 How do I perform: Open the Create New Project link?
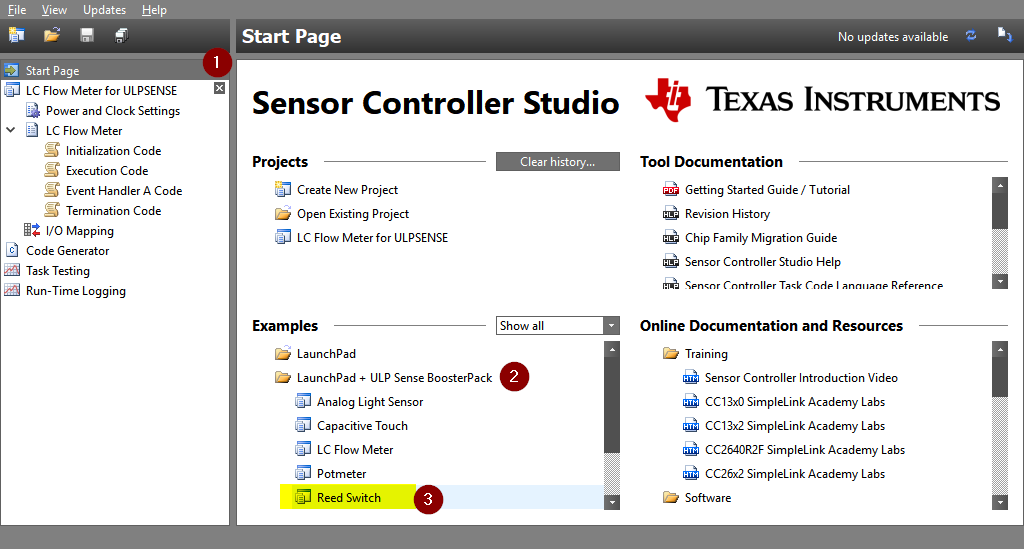tap(347, 190)
